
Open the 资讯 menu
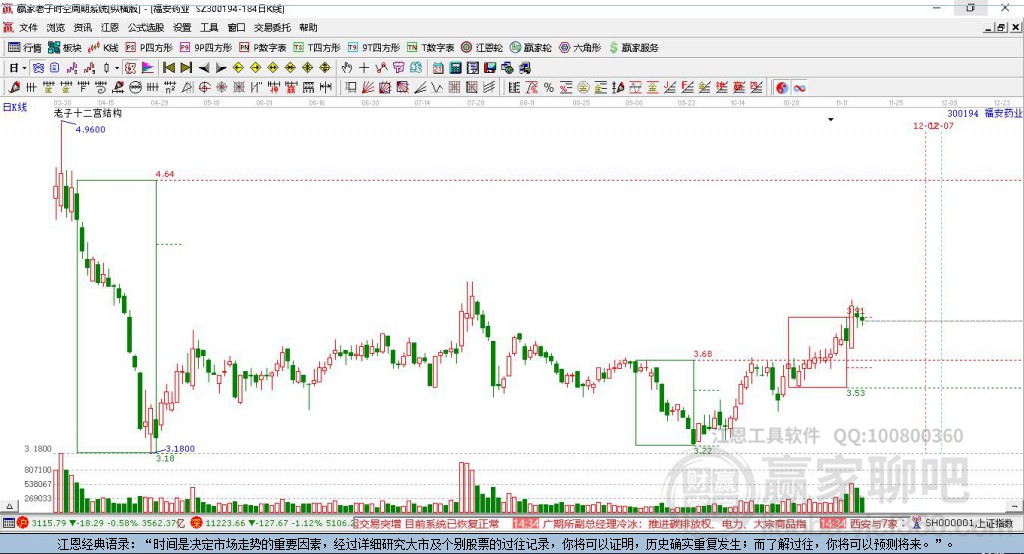pos(83,27)
